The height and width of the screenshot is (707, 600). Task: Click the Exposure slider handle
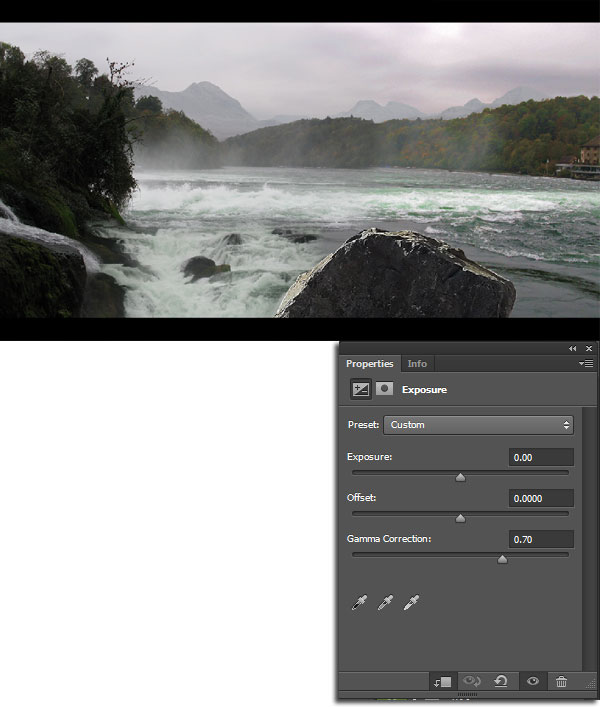460,478
